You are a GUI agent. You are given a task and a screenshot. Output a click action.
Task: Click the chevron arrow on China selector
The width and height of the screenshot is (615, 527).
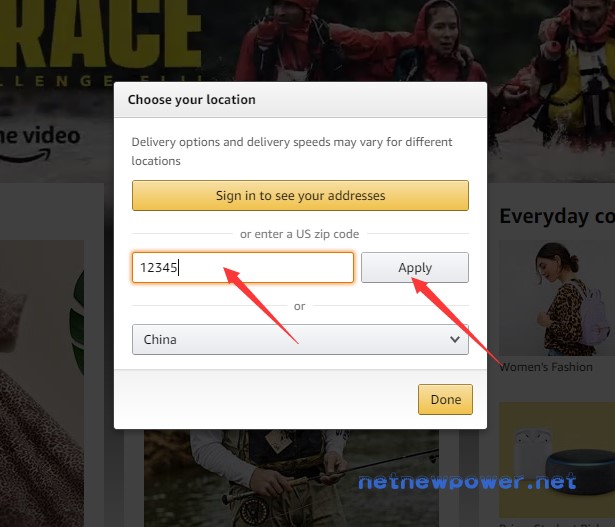[x=455, y=339]
